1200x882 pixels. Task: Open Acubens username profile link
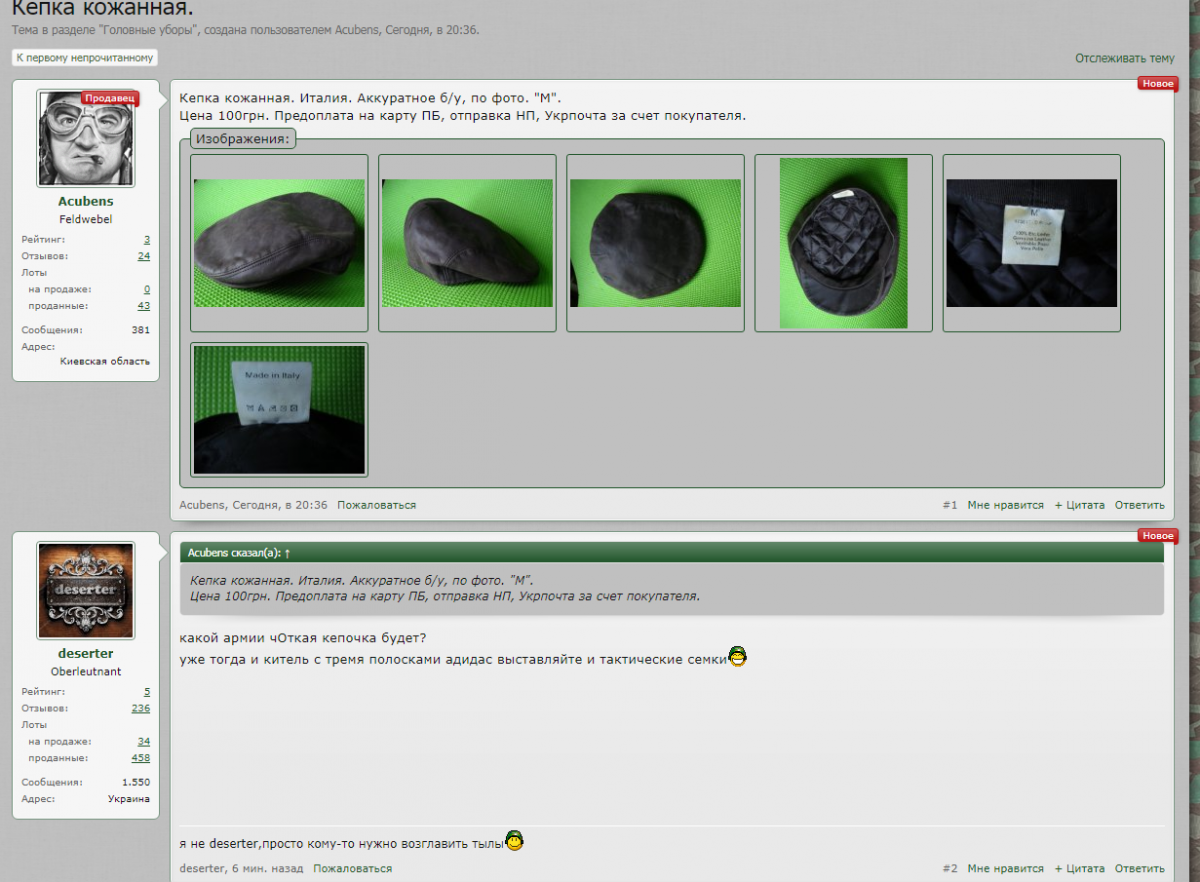coord(86,202)
